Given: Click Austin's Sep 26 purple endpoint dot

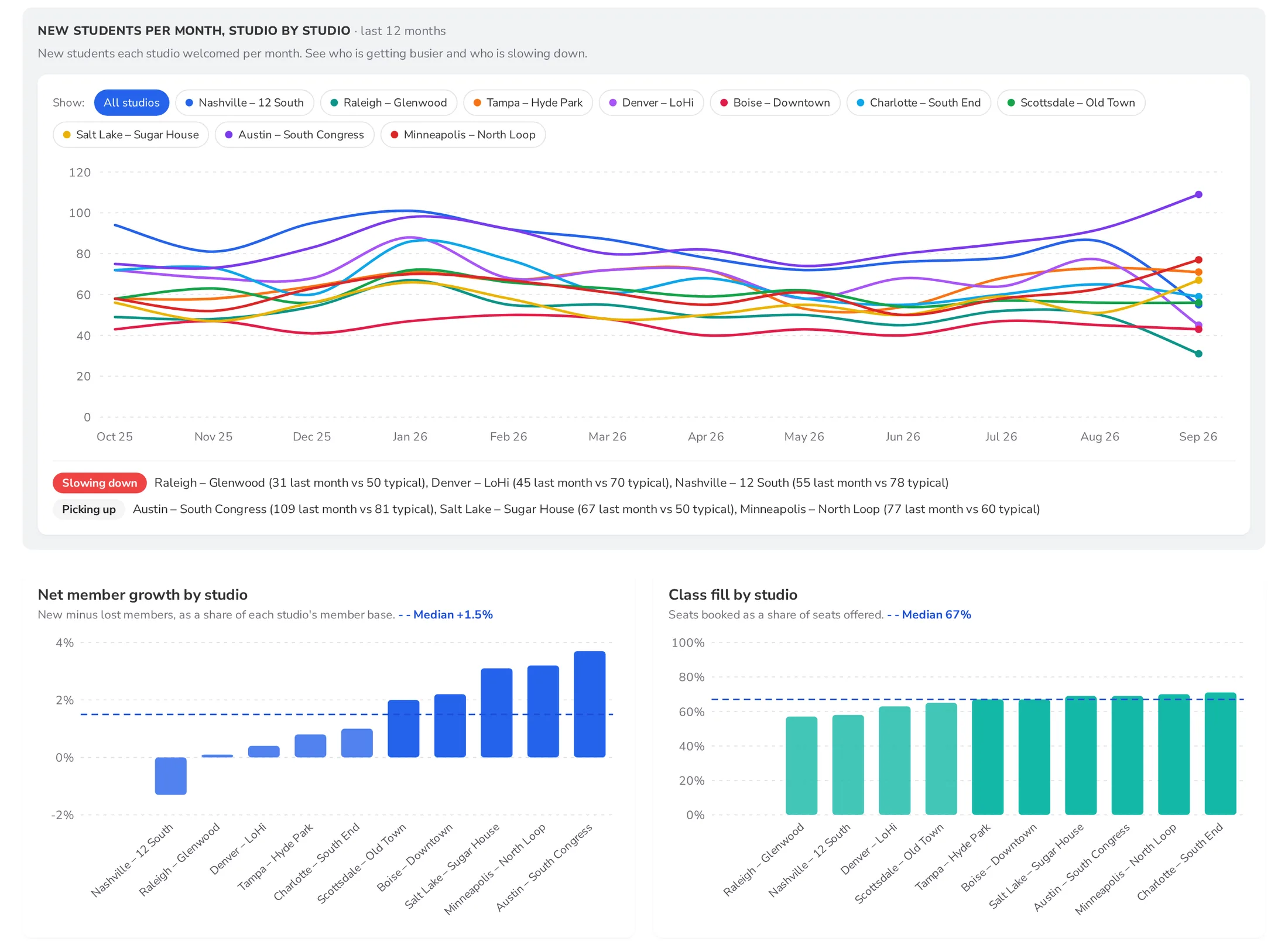Looking at the screenshot, I should click(1198, 194).
